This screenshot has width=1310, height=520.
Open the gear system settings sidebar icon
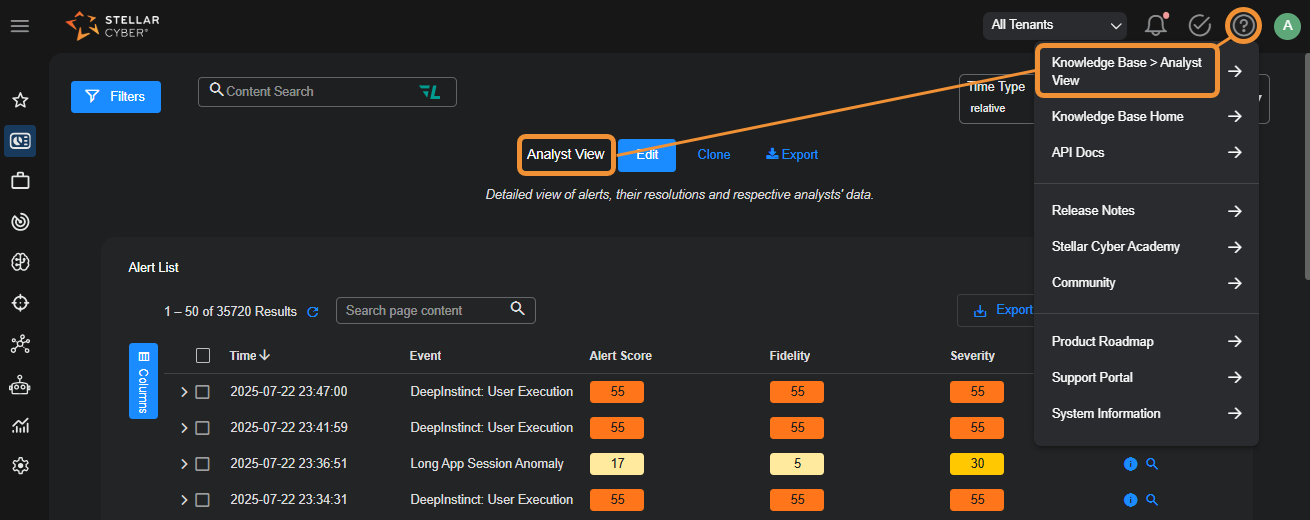pyautogui.click(x=19, y=465)
